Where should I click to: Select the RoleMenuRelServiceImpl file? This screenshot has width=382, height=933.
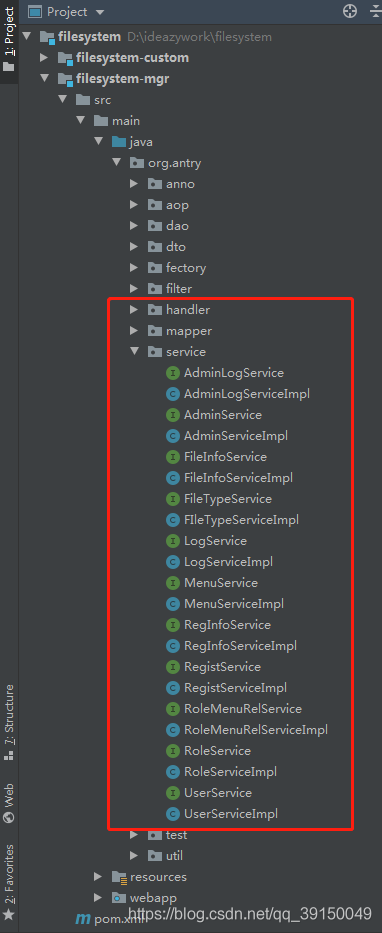coord(256,730)
